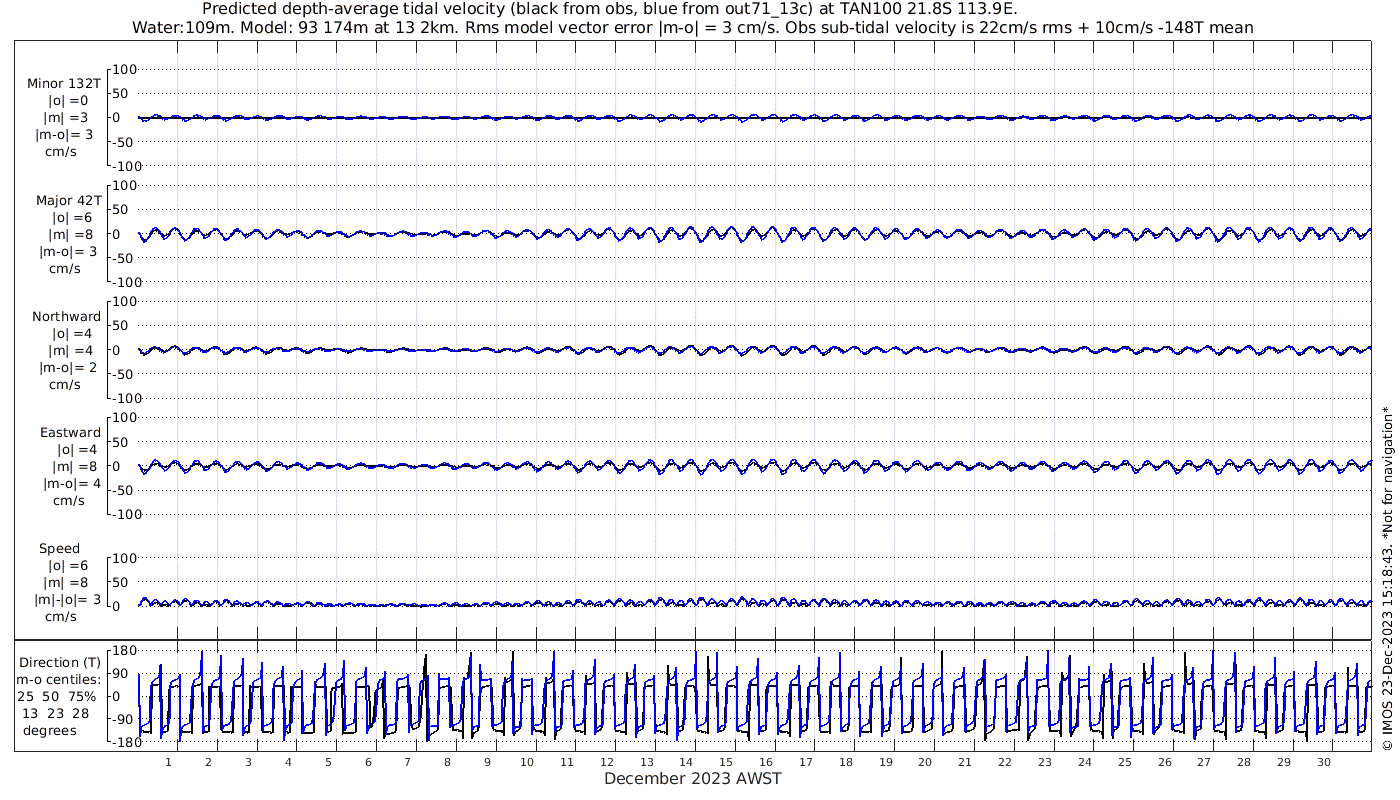Click "|o| =4" under the Eastward label
Viewport: 1400px width, 800px height.
(x=76, y=450)
